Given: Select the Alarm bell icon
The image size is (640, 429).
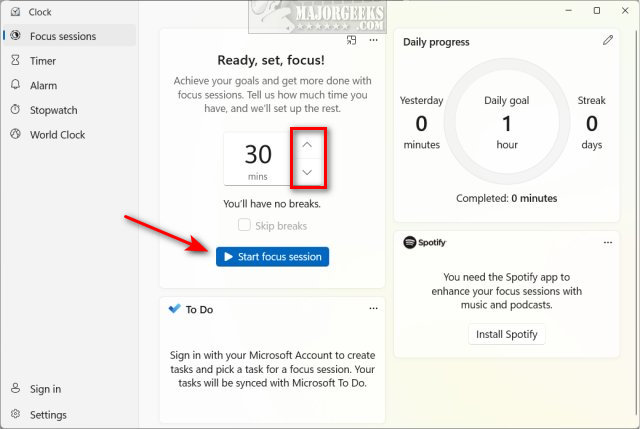Looking at the screenshot, I should pyautogui.click(x=15, y=84).
